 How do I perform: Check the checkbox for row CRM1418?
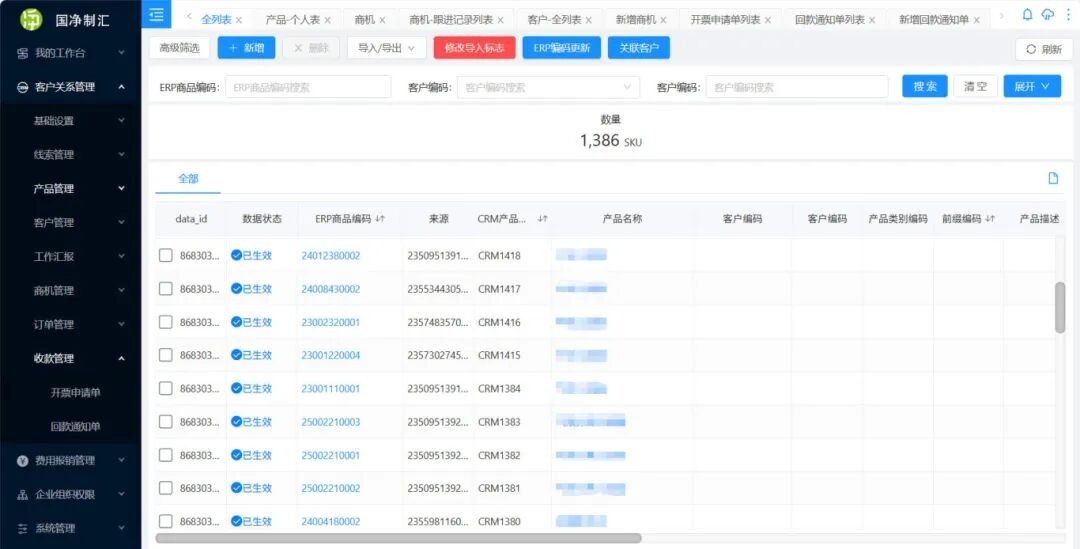pyautogui.click(x=166, y=255)
